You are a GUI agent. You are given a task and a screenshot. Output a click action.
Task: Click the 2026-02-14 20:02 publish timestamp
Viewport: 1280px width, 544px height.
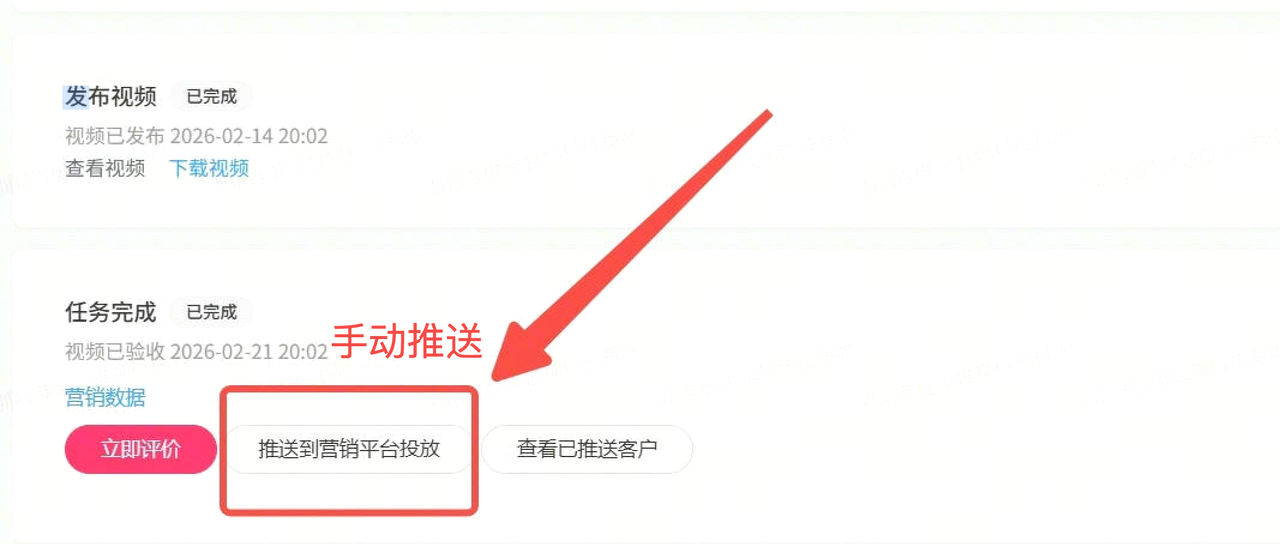tap(249, 136)
